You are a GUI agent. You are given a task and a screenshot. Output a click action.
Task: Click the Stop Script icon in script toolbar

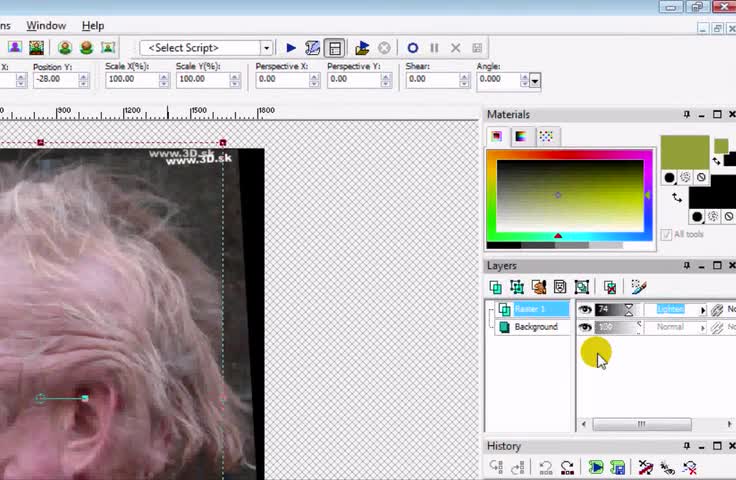384,48
